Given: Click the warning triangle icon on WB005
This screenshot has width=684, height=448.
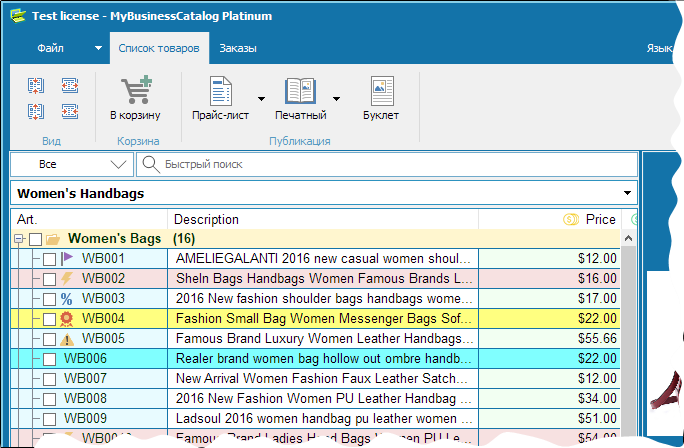Looking at the screenshot, I should coord(67,339).
